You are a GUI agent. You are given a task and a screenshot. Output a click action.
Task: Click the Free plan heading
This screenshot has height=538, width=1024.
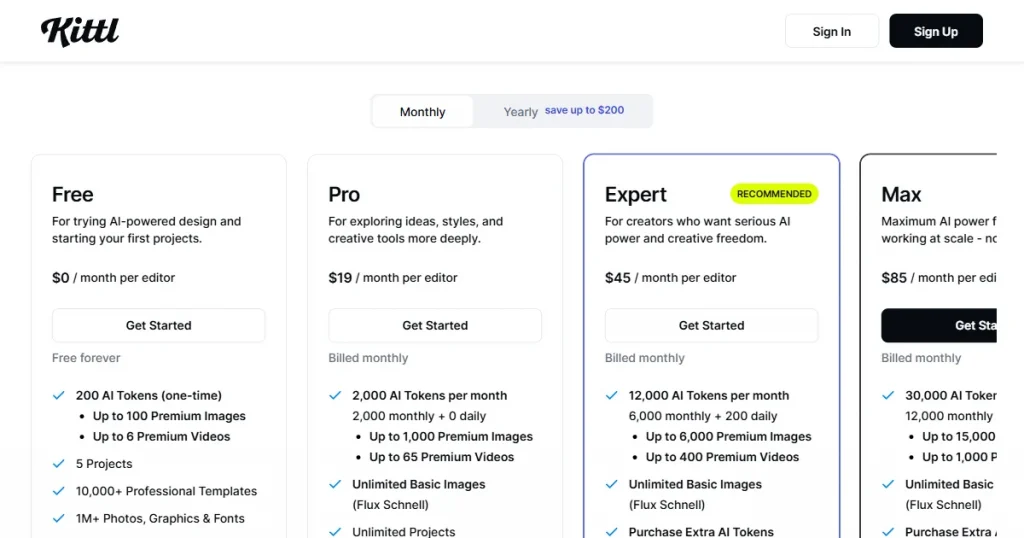72,195
